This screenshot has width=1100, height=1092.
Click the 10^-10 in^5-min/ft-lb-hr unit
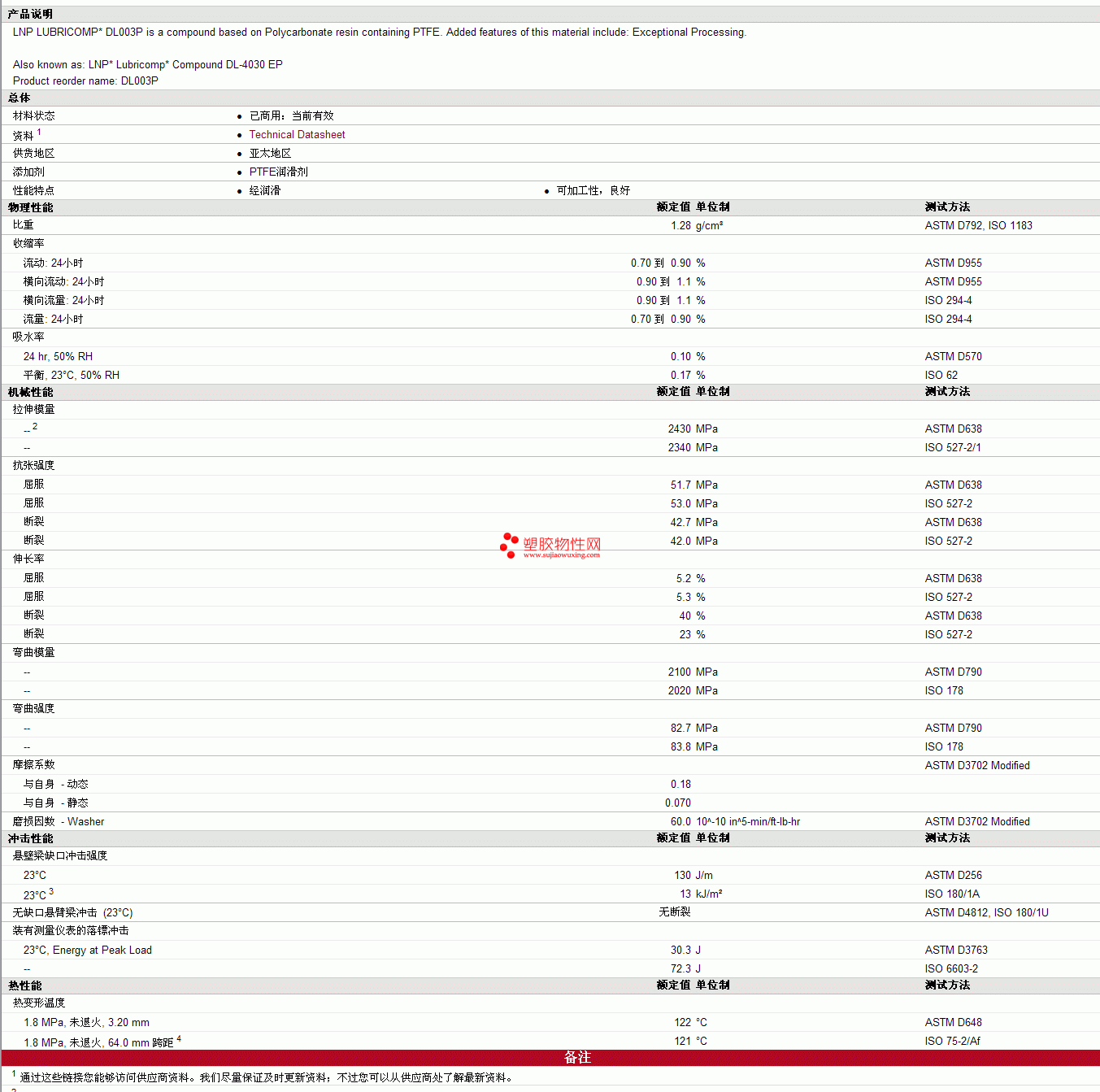tap(748, 822)
